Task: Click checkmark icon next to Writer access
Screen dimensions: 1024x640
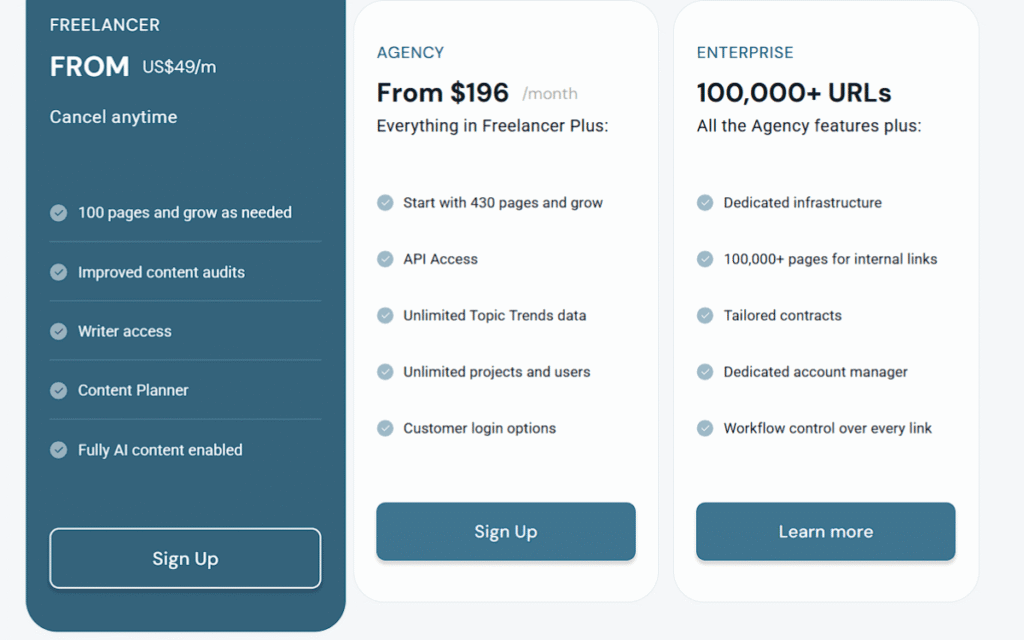Action: tap(59, 331)
